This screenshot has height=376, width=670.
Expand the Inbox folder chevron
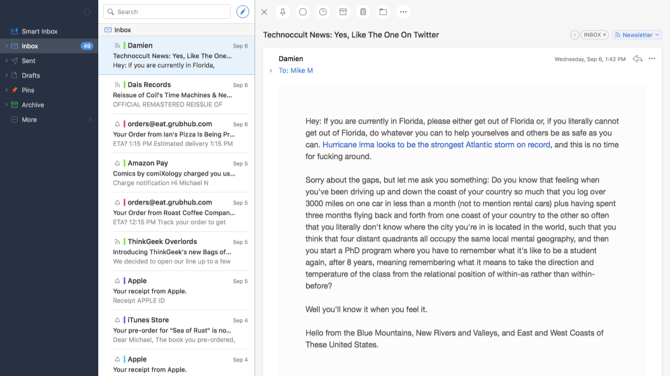coord(6,46)
